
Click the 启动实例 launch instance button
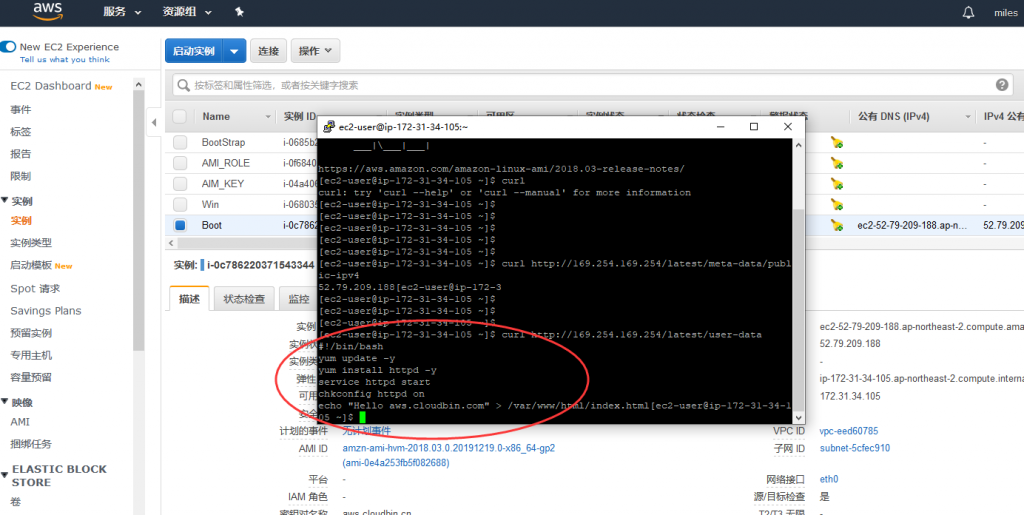[194, 51]
